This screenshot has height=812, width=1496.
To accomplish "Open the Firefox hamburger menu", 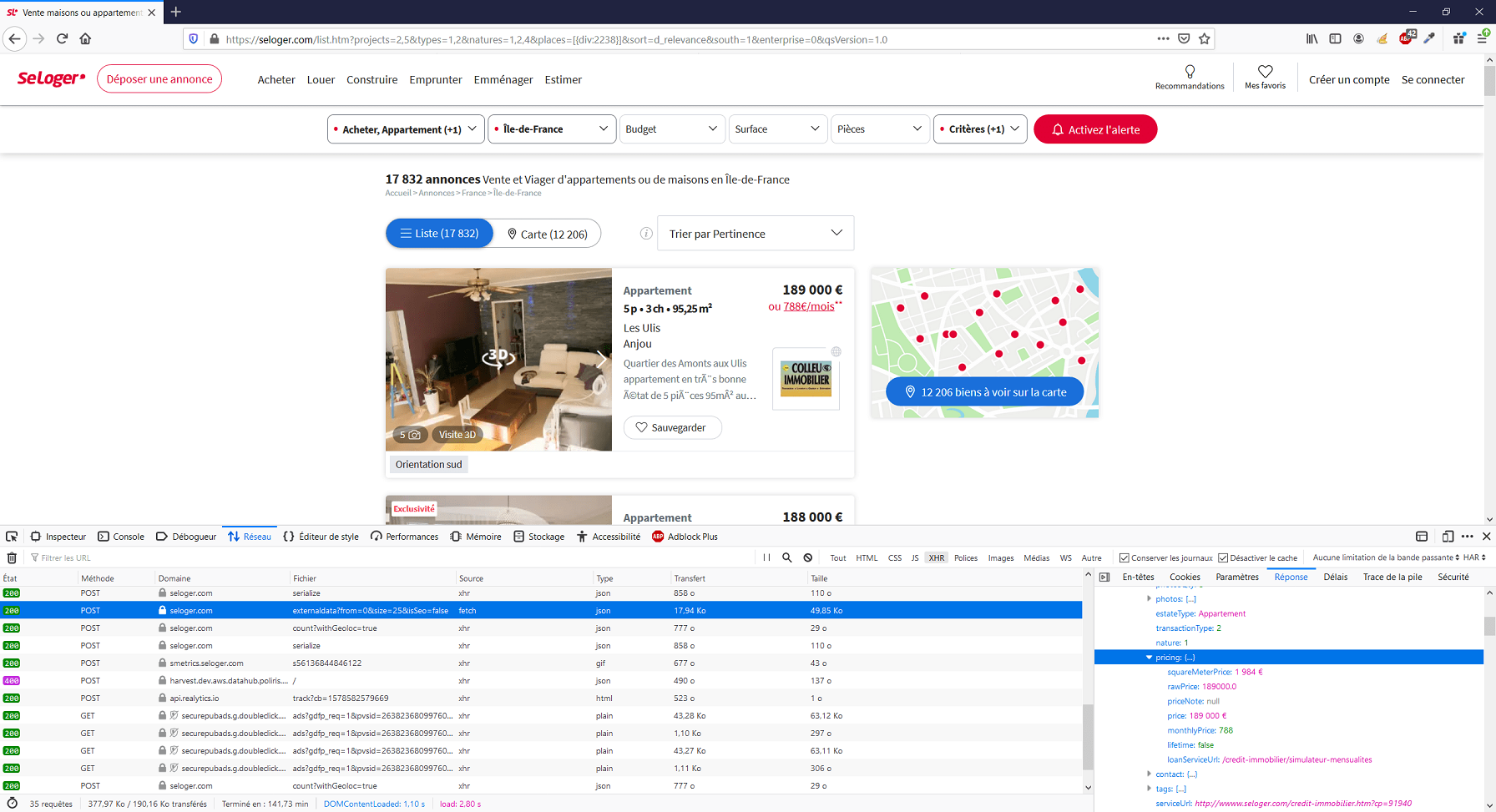I will coord(1482,38).
